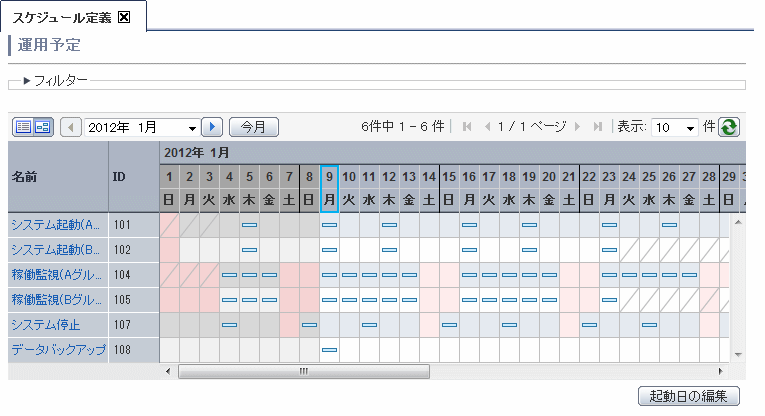Screen dimensions: 765x416
Task: Click the 起動日の編集 button
Action: pos(688,396)
